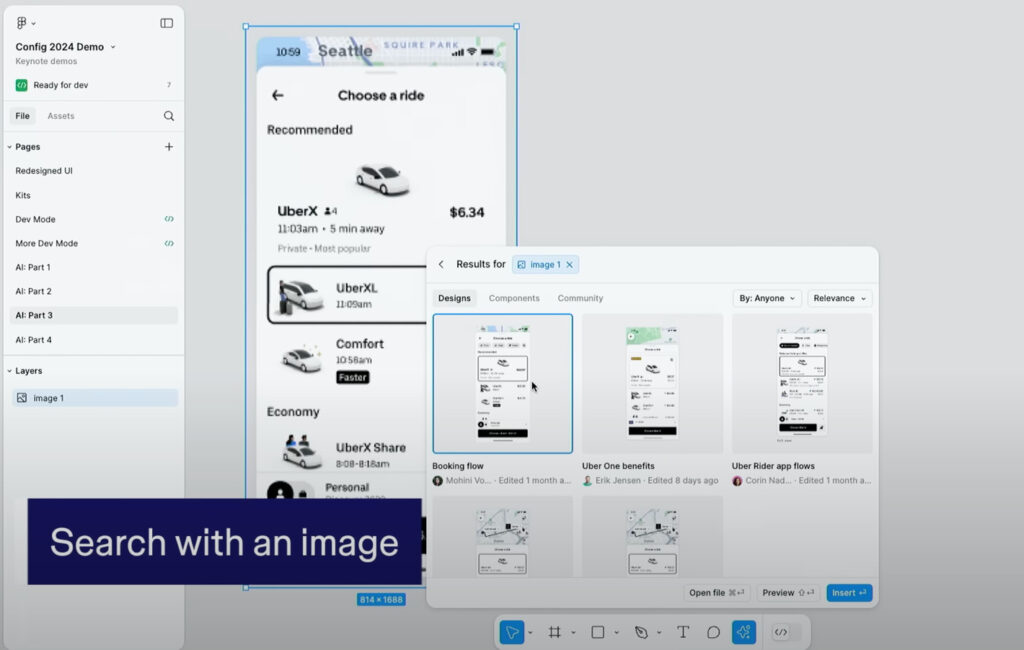
Task: Select the Text tool
Action: [x=682, y=632]
